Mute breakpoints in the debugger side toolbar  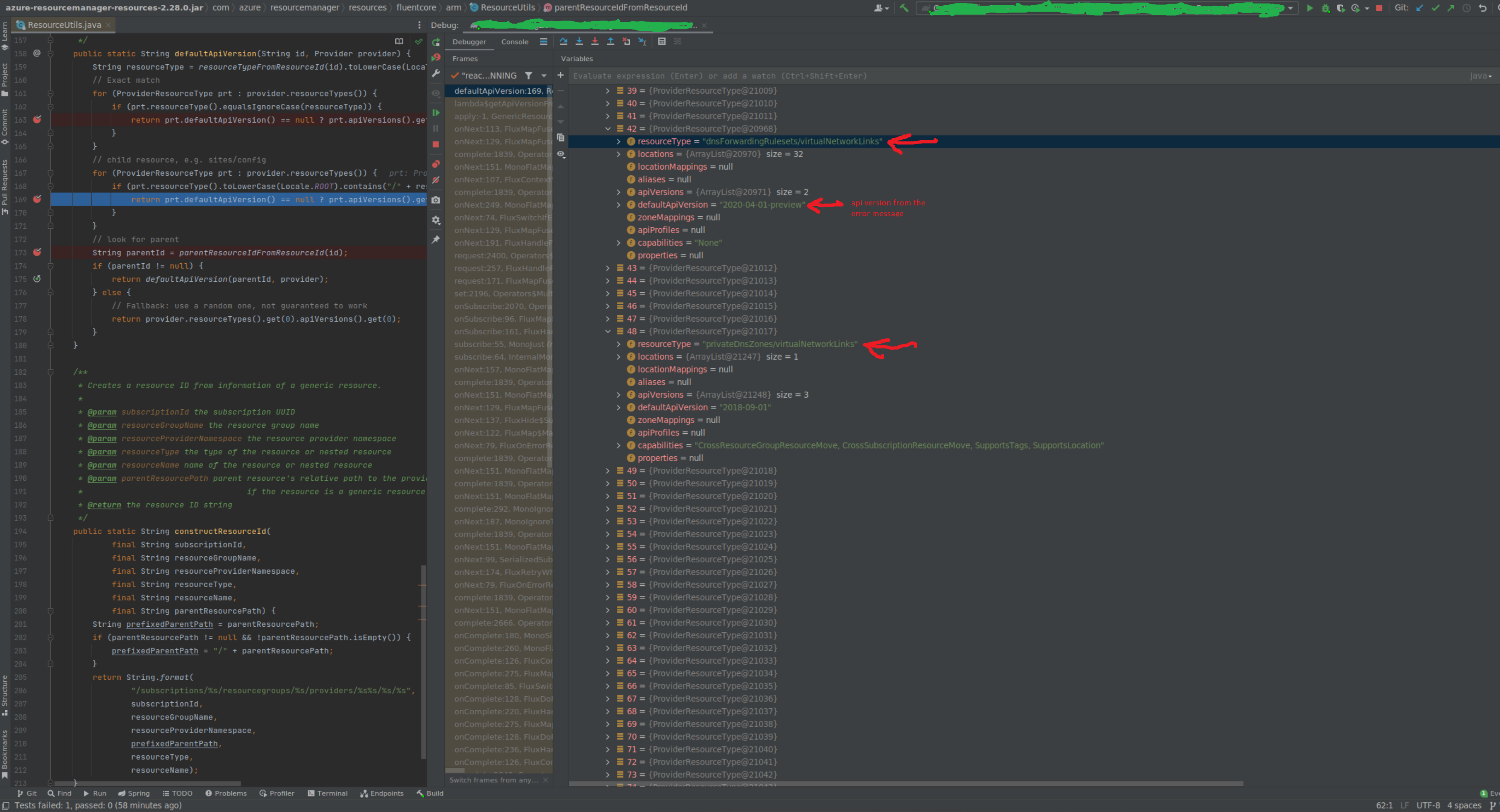click(x=436, y=180)
